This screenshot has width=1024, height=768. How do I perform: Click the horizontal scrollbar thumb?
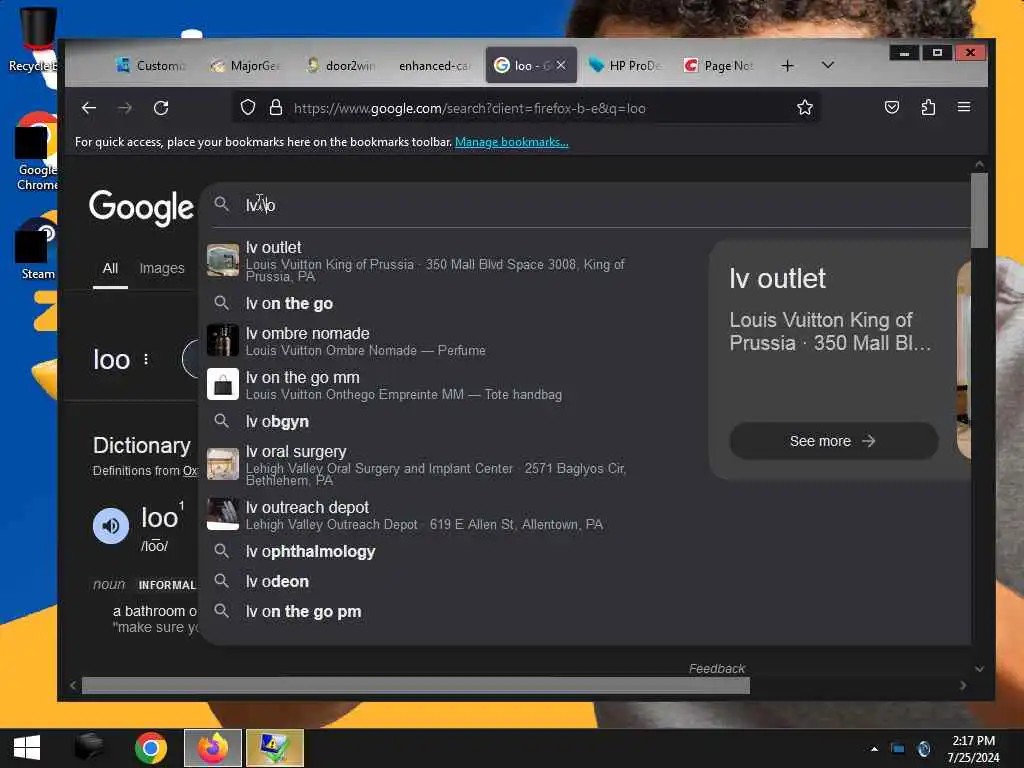415,685
